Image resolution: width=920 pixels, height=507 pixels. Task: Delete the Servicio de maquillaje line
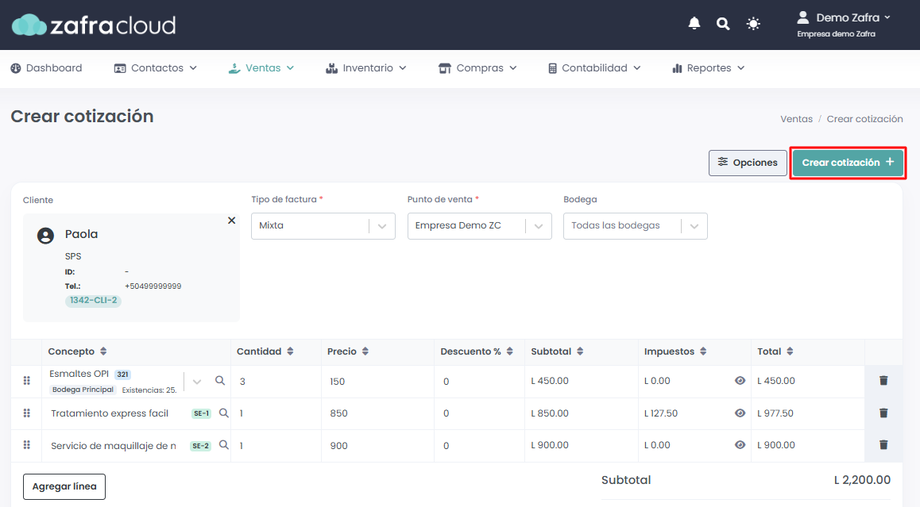[x=883, y=445]
